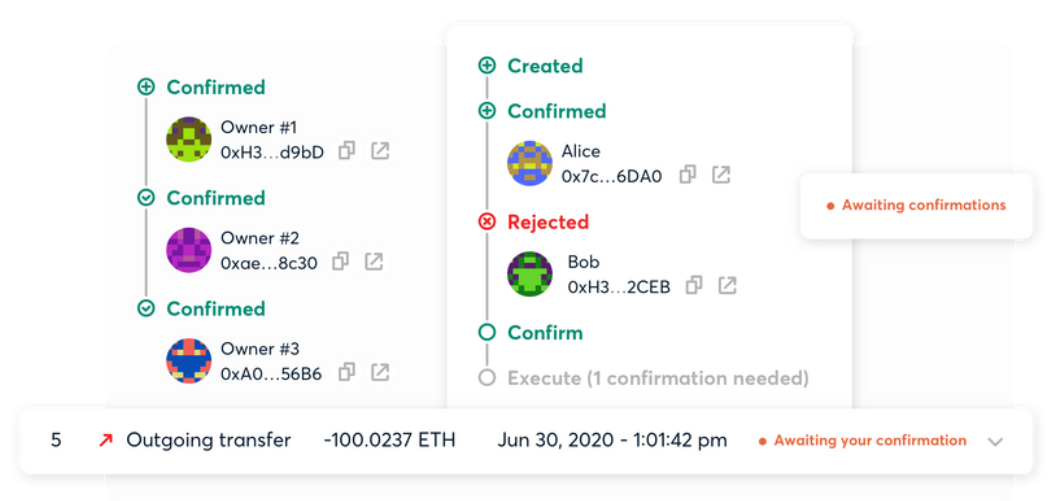Click the Rejected status label
The height and width of the screenshot is (501, 1062).
click(548, 222)
